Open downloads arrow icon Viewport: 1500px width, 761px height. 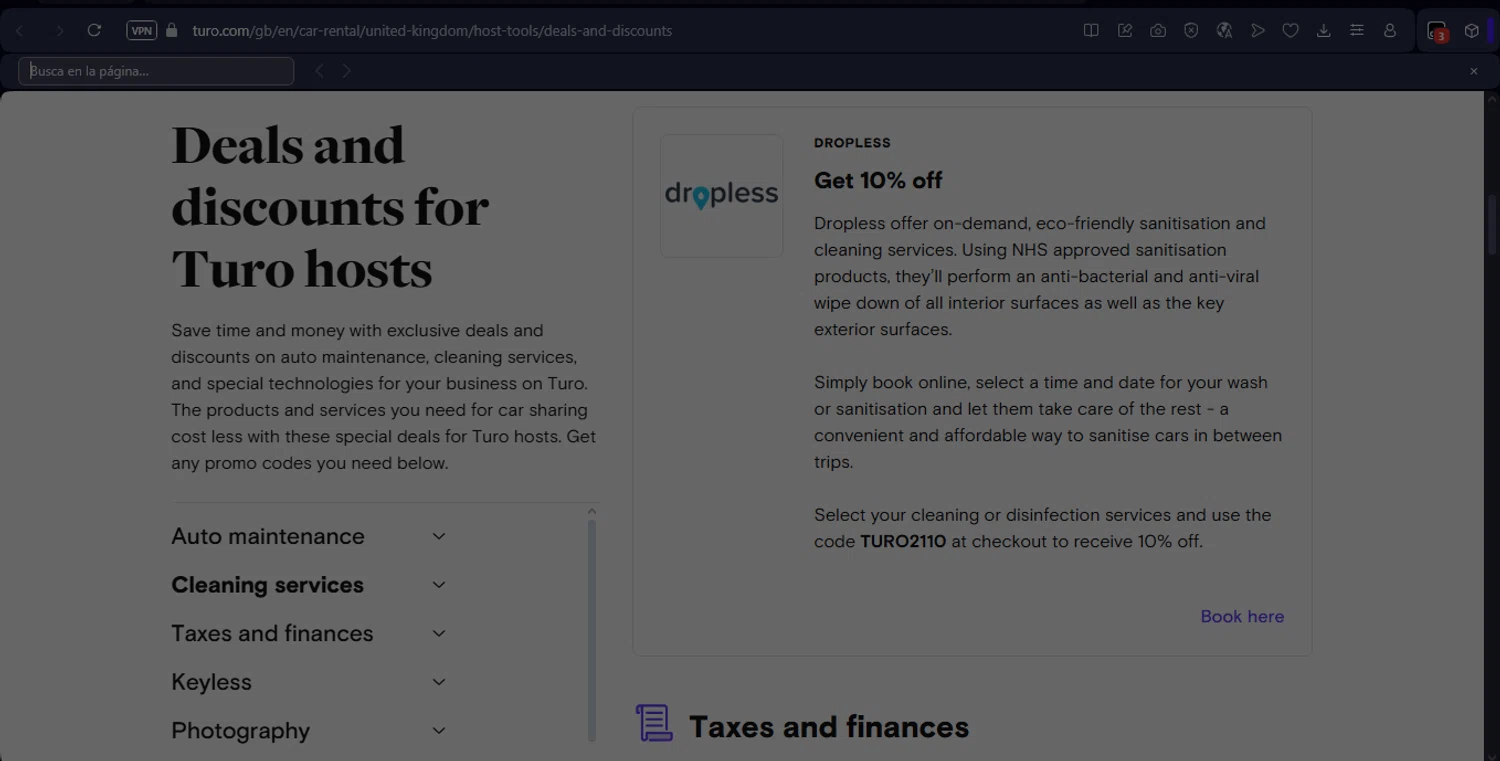1323,31
